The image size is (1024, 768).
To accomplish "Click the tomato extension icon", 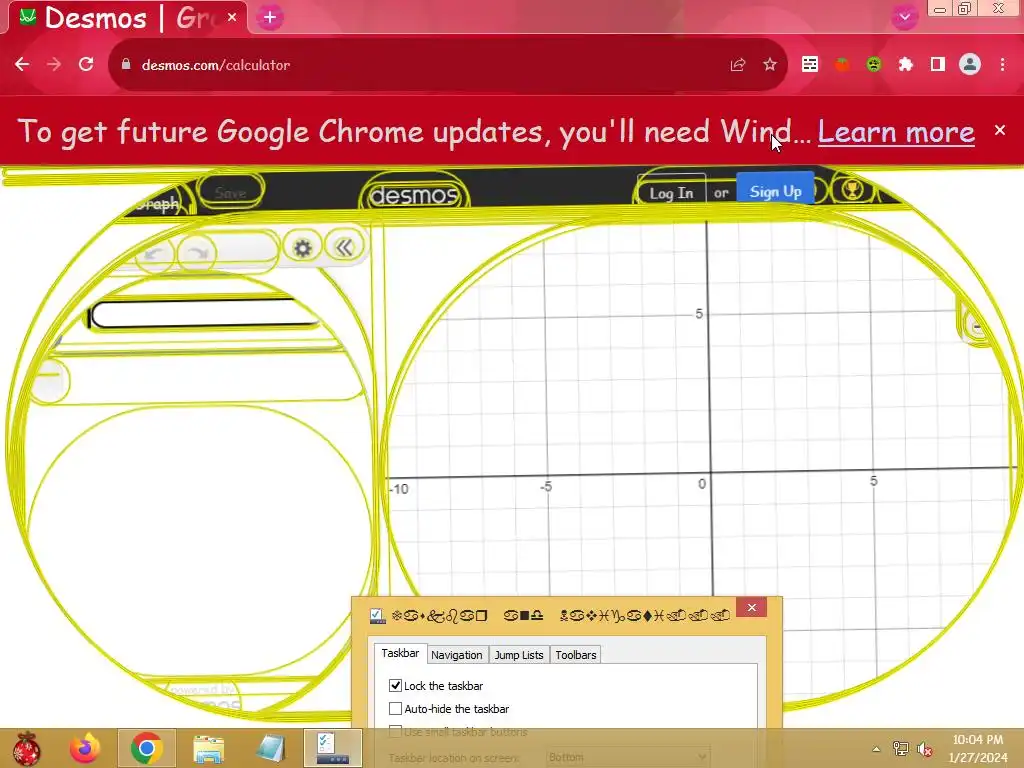I will (842, 64).
